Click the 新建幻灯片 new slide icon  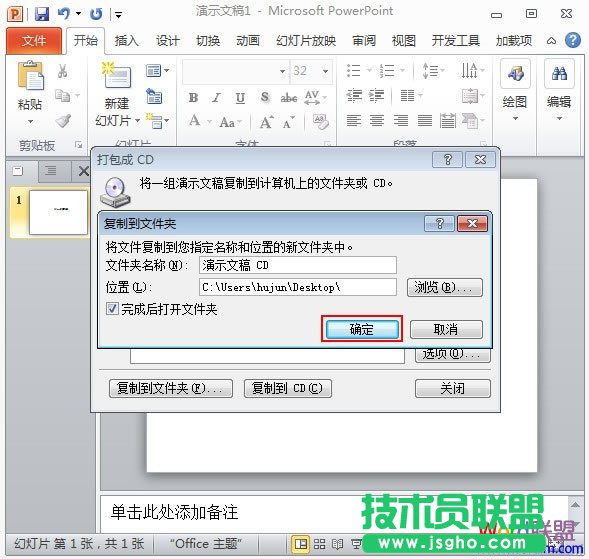tap(116, 75)
